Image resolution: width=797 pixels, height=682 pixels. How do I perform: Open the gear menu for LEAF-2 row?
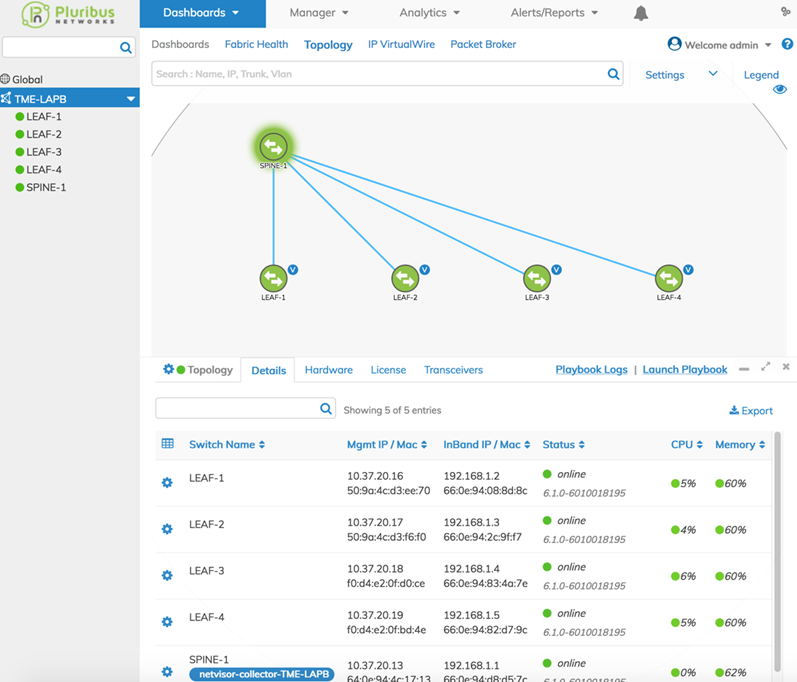point(167,529)
